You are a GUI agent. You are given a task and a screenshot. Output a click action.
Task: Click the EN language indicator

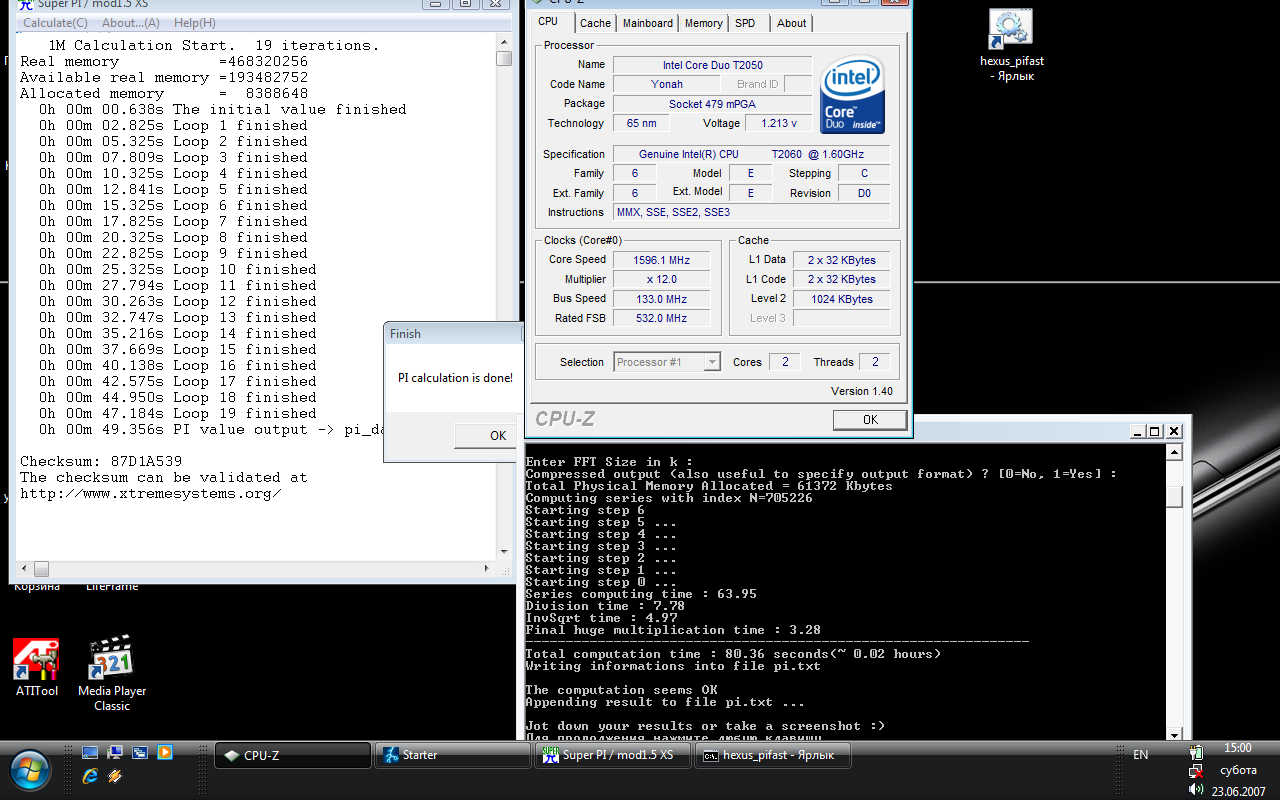(x=1140, y=755)
